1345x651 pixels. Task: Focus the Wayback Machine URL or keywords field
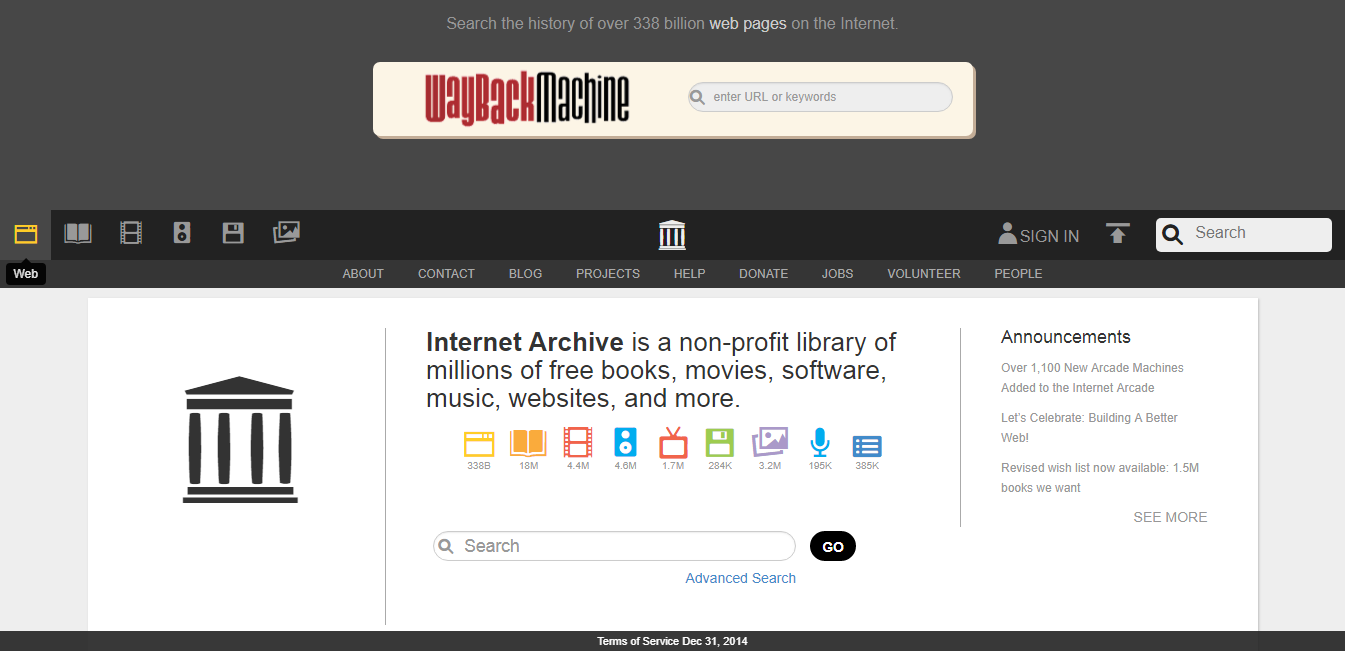point(820,97)
